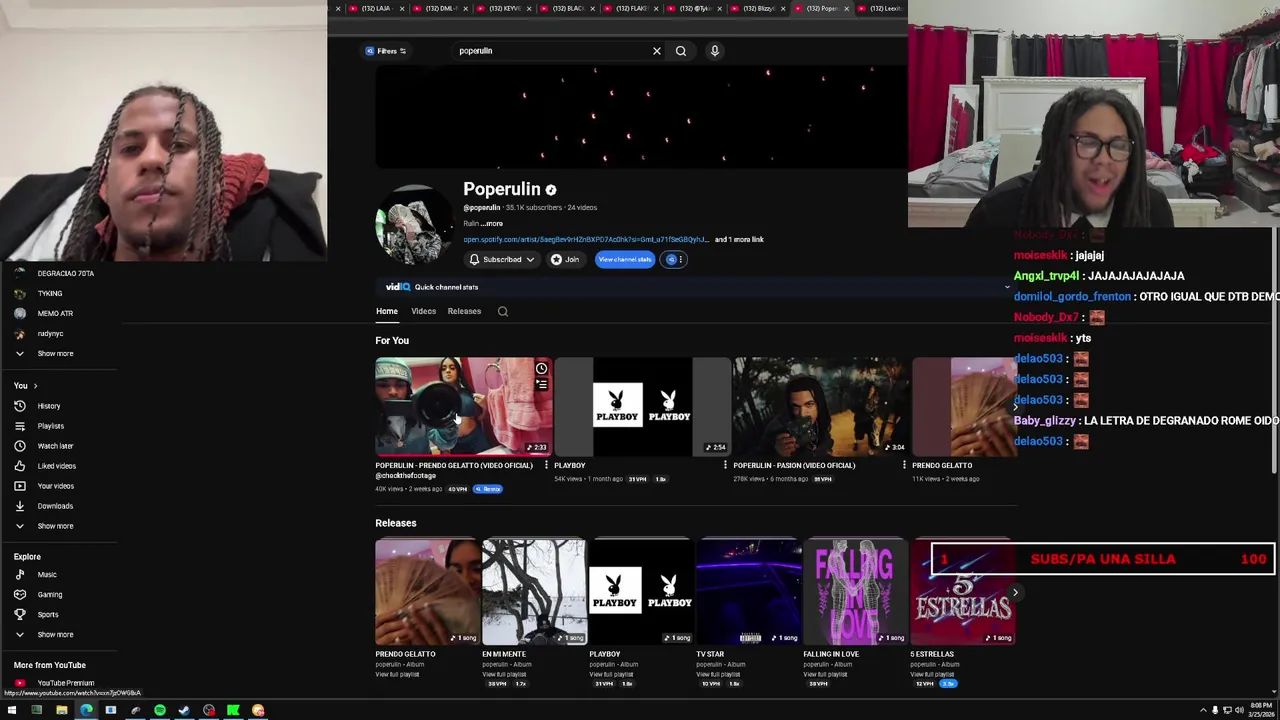This screenshot has width=1280, height=720.
Task: Collapse the vidIQ Quick channel stats panel
Action: point(1007,287)
